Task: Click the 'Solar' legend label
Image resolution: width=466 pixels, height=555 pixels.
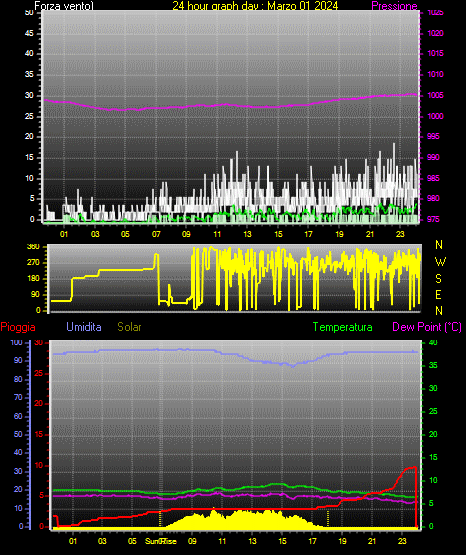Action: [x=129, y=327]
